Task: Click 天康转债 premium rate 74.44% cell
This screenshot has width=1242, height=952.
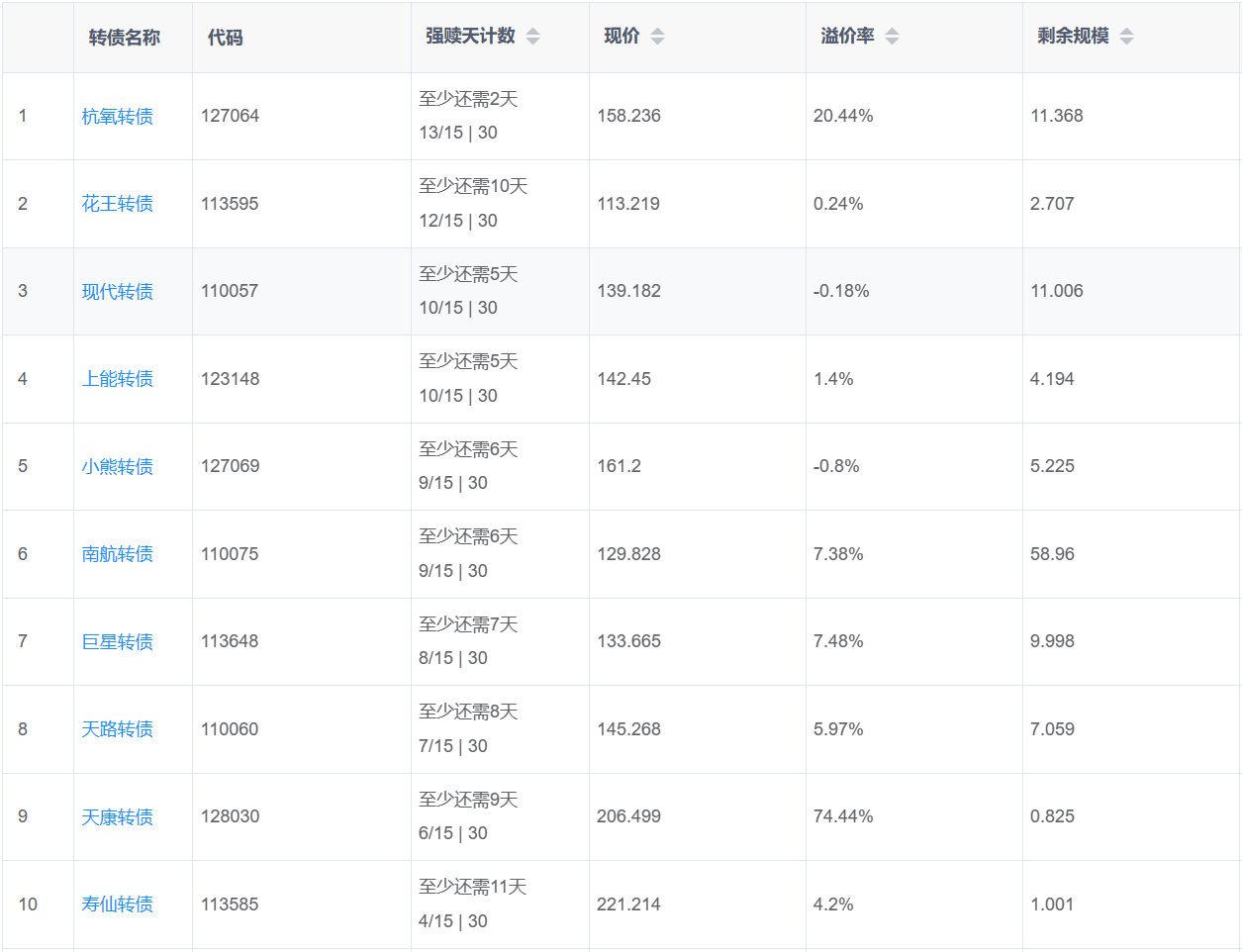Action: 843,816
